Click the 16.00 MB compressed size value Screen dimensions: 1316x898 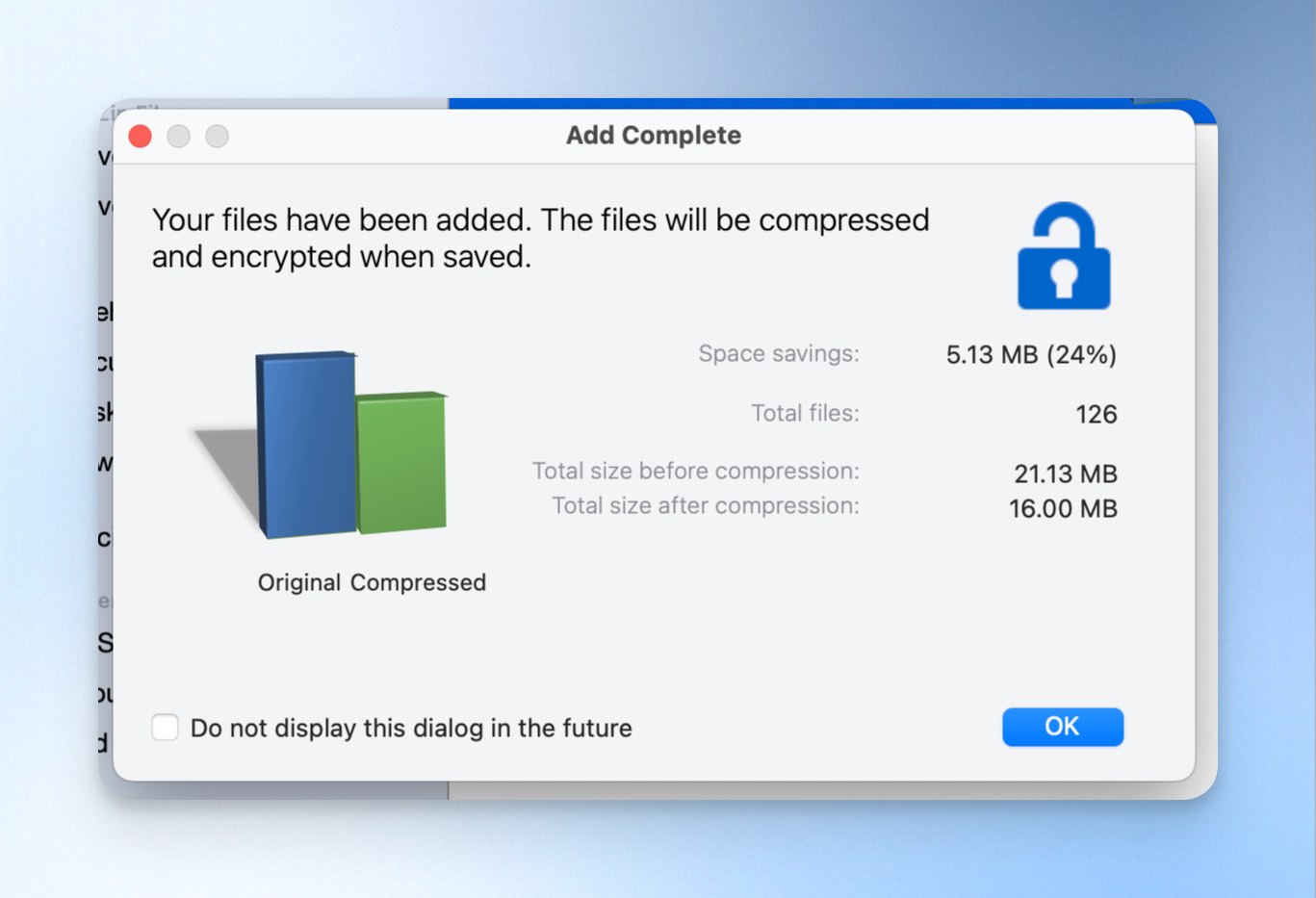1063,508
